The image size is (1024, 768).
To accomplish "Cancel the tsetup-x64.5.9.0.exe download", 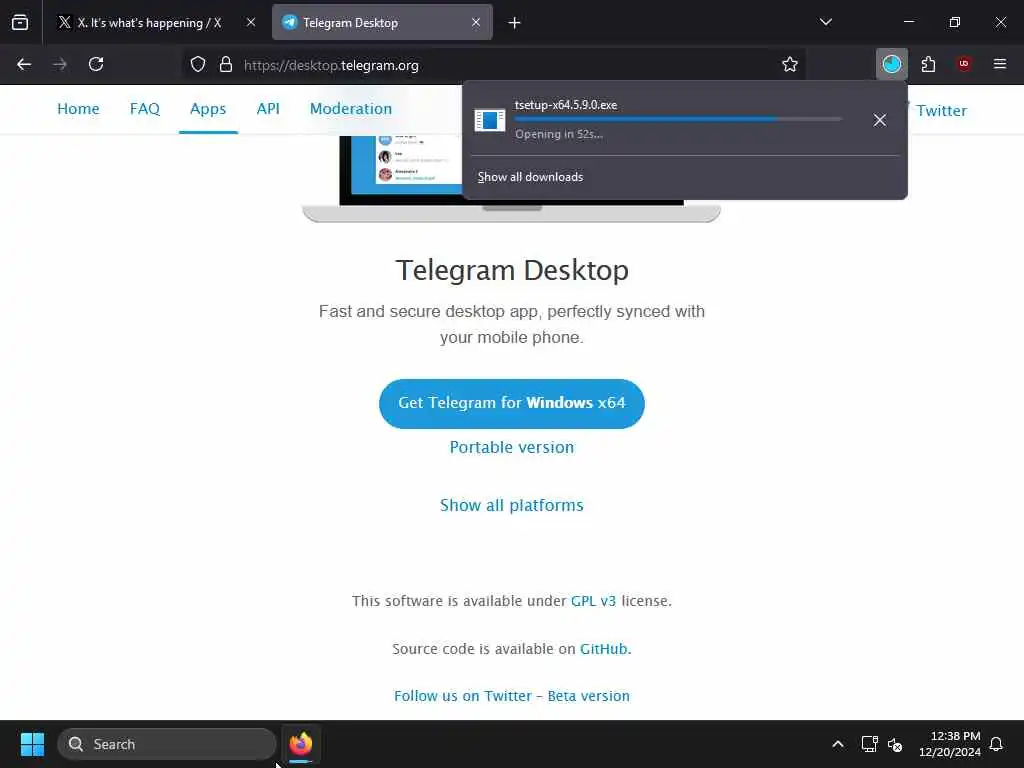I will [x=880, y=120].
